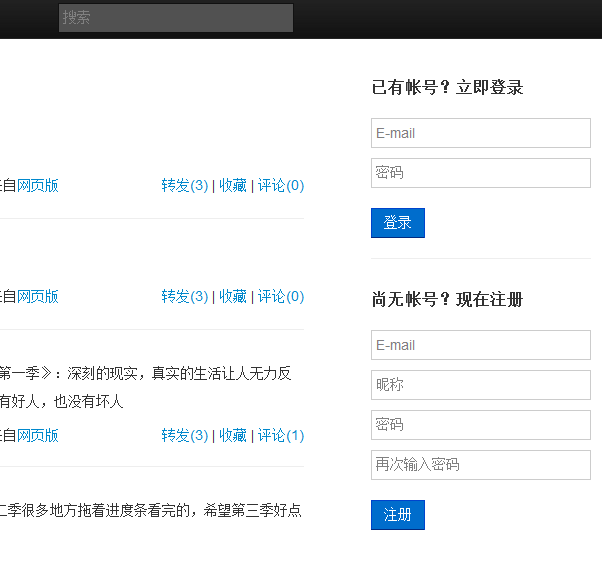Click 转发(3) on the 第一季 review post
This screenshot has width=602, height=564.
(x=184, y=435)
